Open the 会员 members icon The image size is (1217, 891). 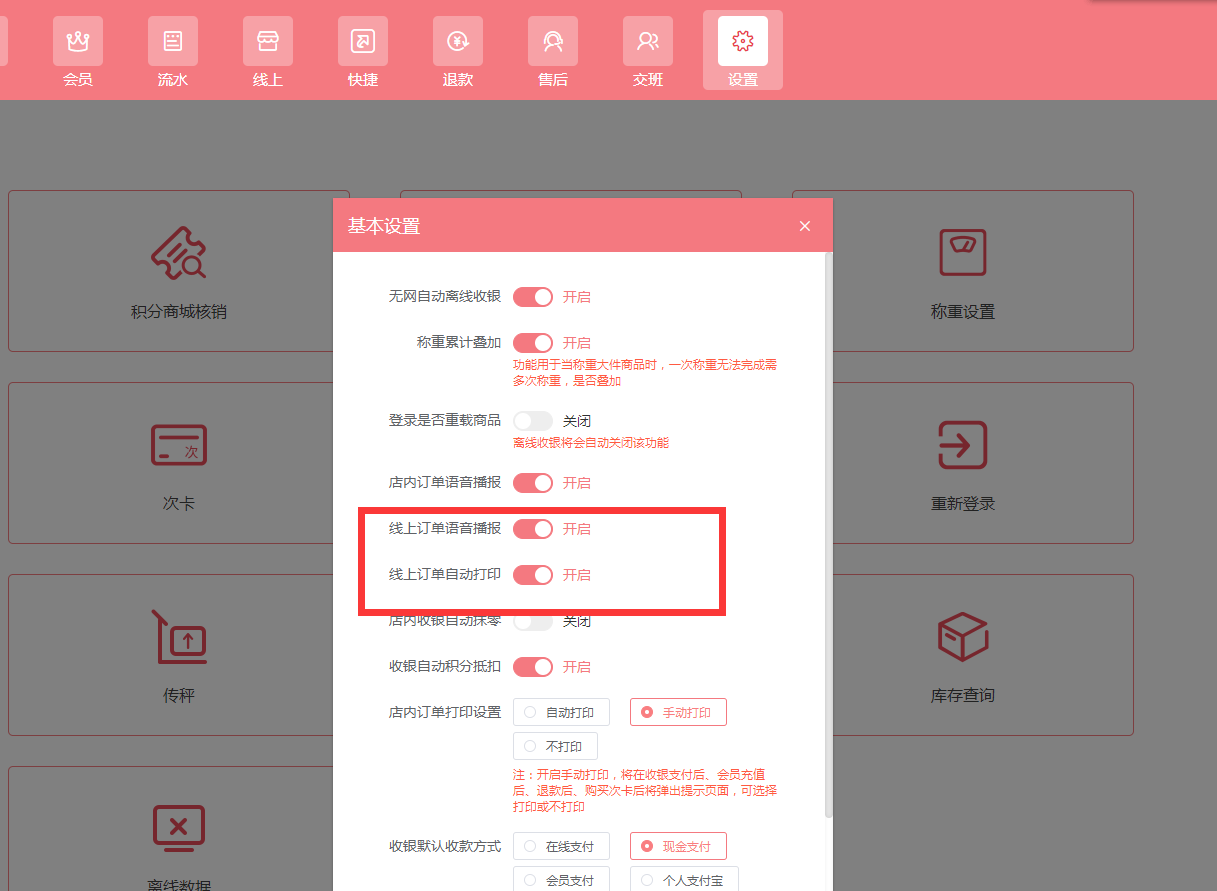click(x=78, y=42)
